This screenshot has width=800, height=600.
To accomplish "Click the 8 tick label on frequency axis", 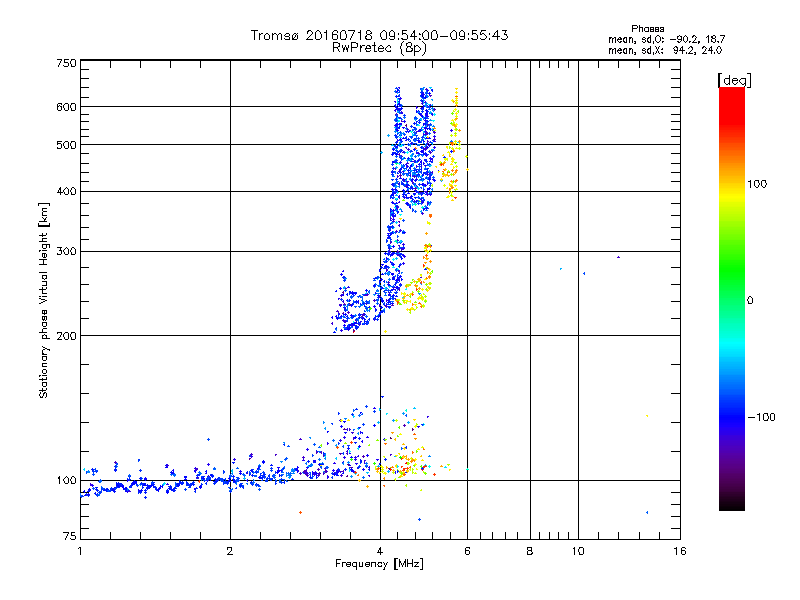I will coord(530,551).
